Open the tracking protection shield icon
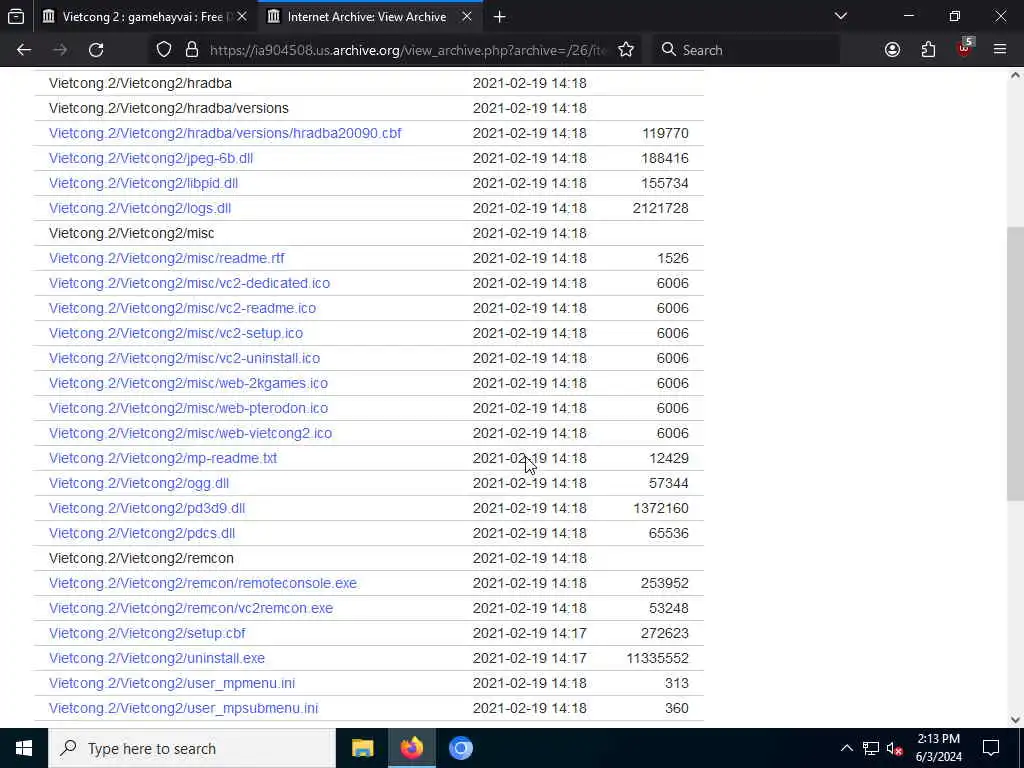The image size is (1024, 768). coord(164,50)
